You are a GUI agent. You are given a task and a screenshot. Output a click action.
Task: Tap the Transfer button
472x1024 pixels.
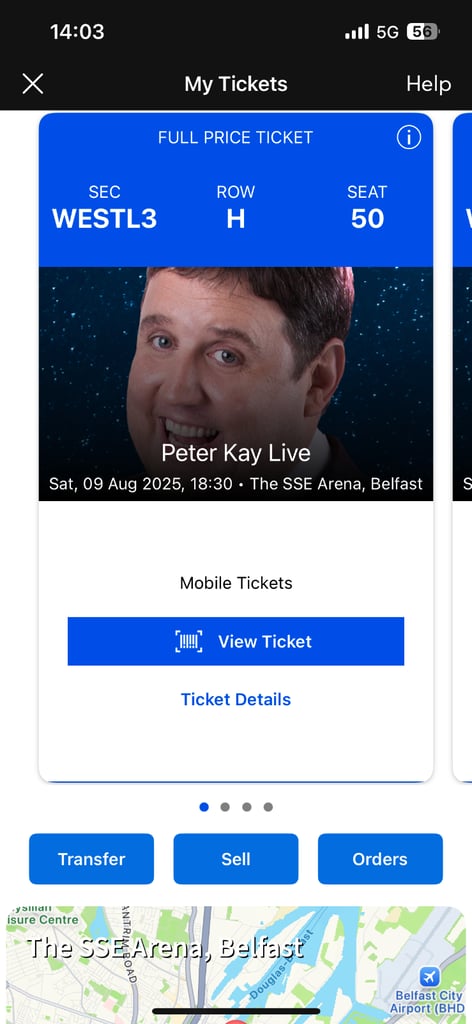[x=91, y=859]
